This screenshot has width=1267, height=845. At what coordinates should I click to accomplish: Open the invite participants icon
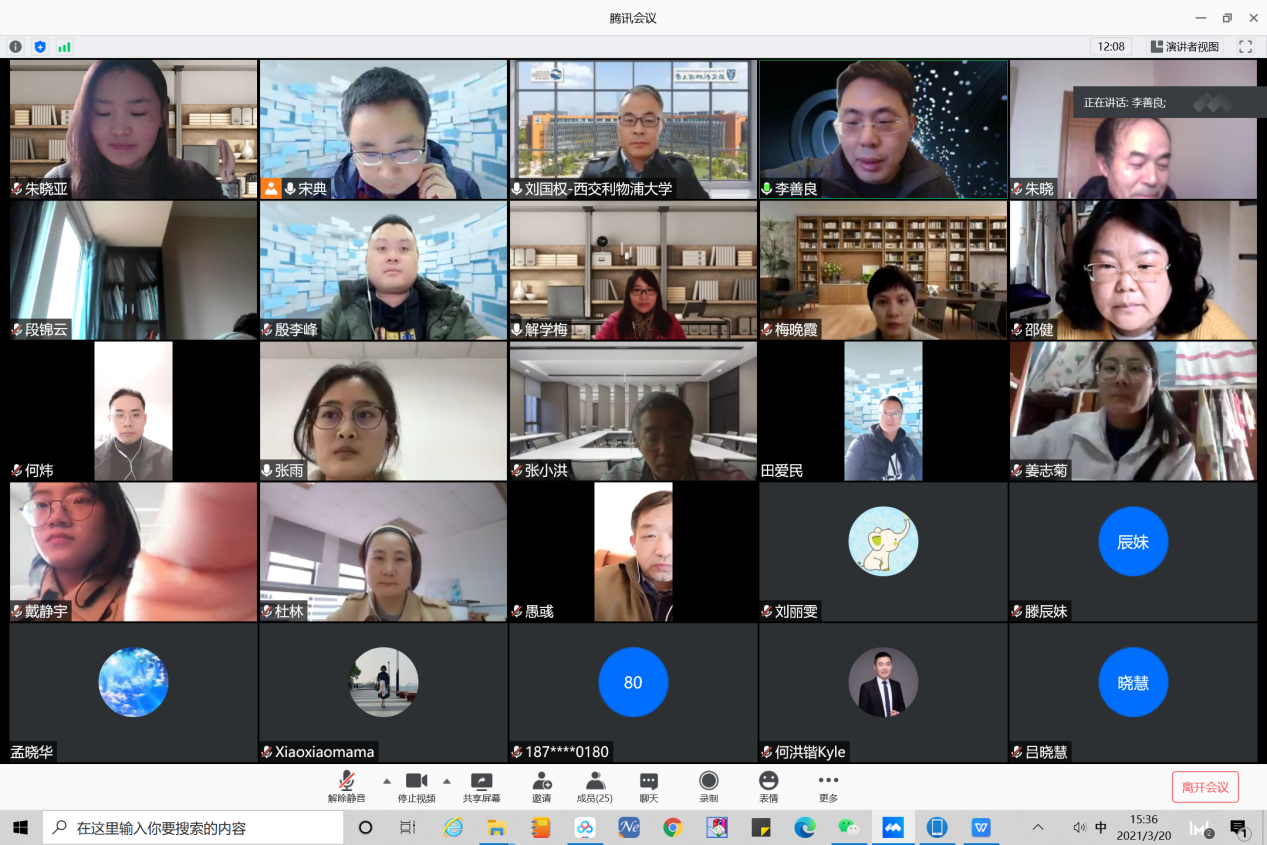click(541, 786)
